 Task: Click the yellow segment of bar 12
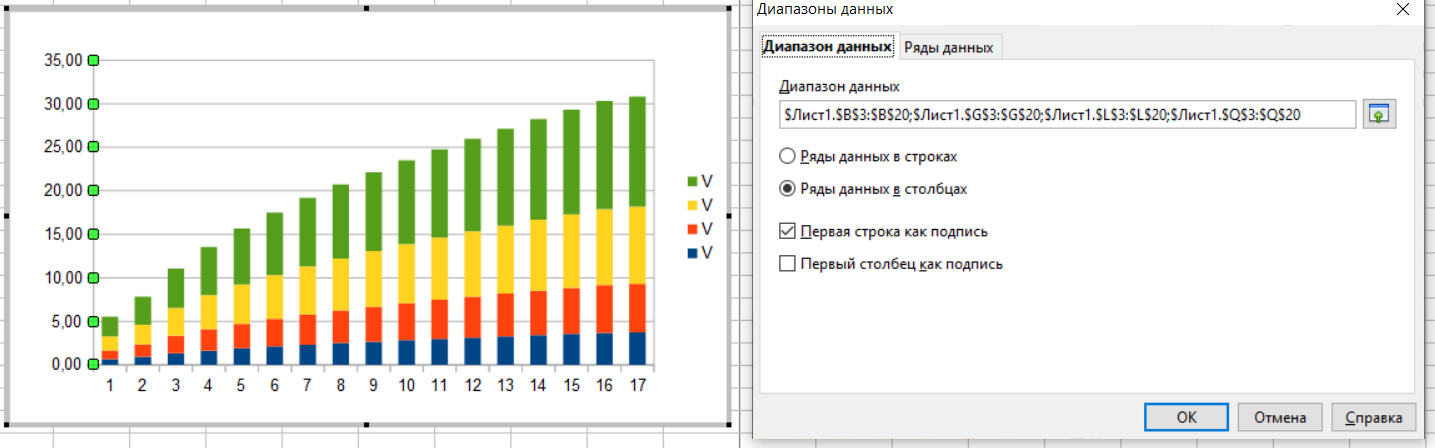tap(472, 264)
